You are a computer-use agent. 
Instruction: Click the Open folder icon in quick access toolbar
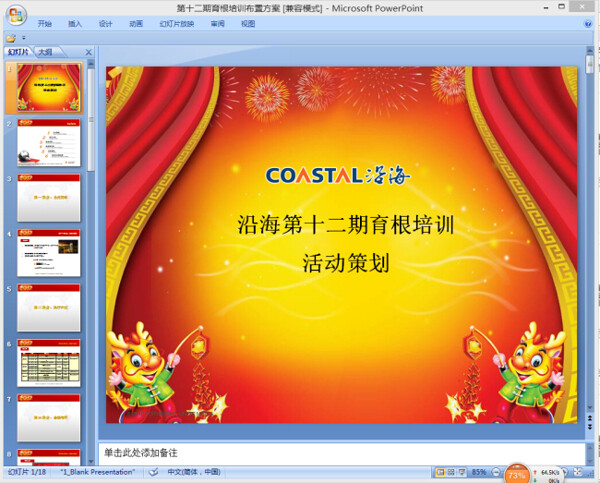(x=11, y=38)
